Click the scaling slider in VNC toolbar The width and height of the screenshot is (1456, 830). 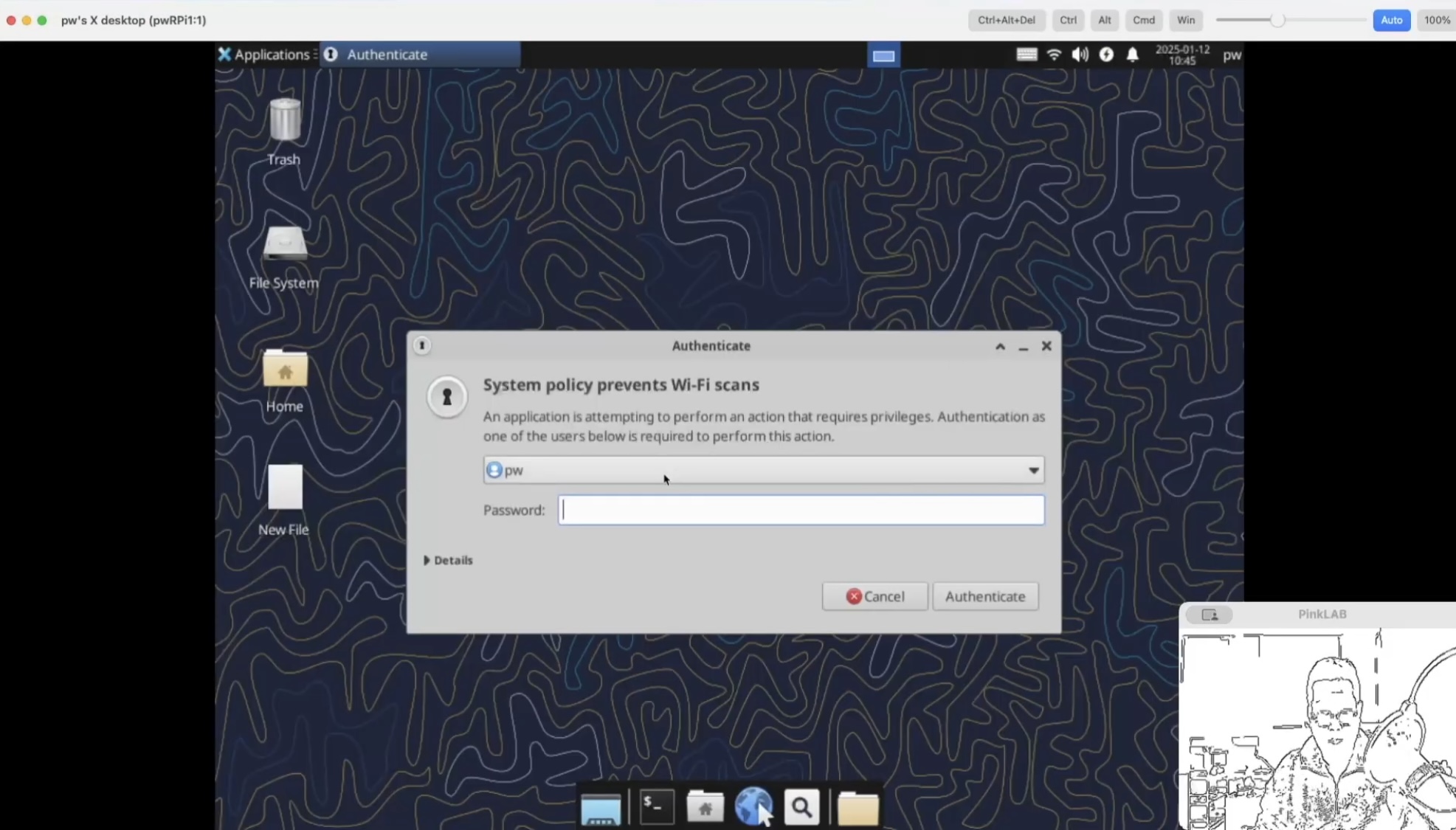[1277, 20]
